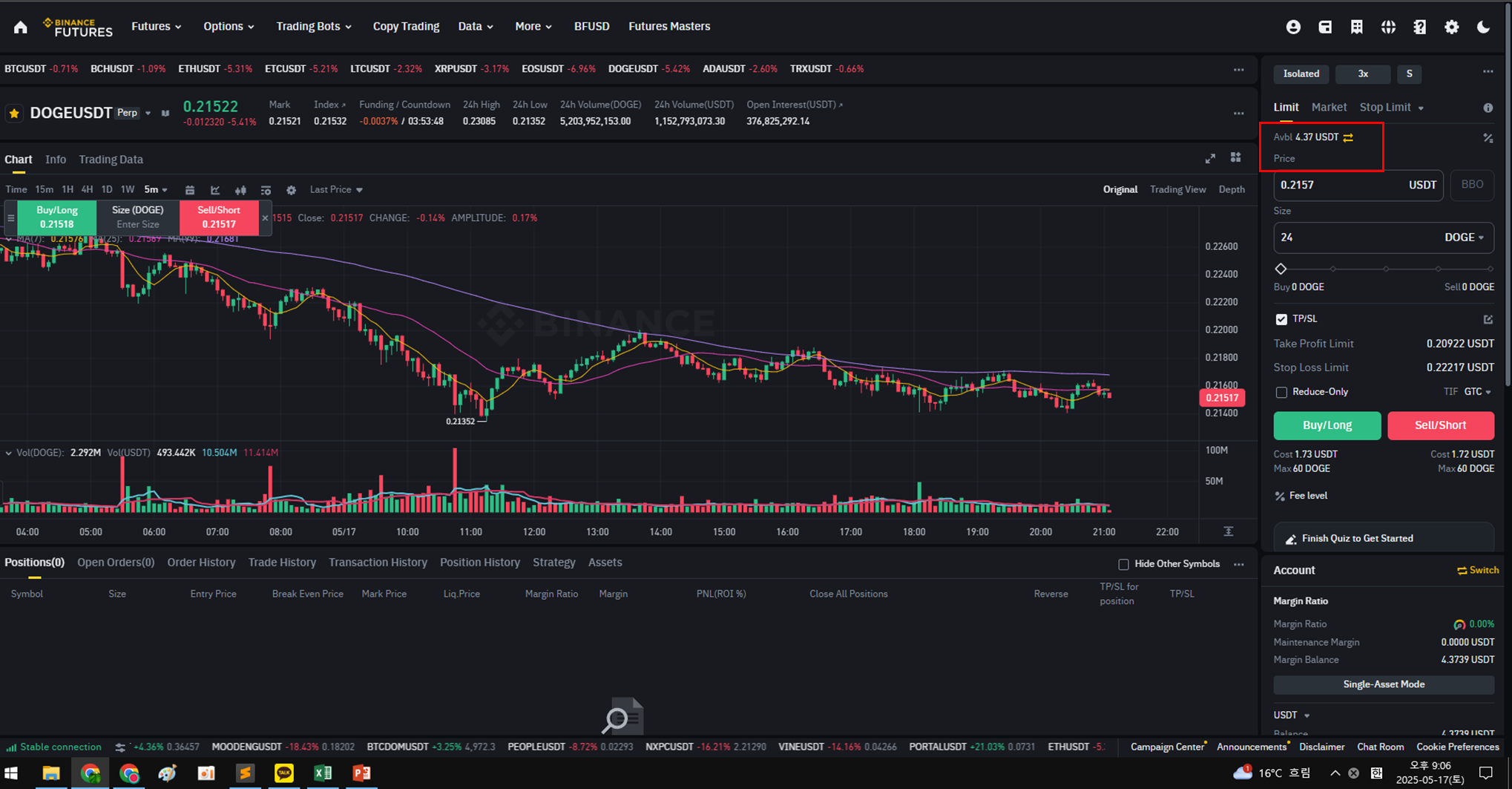The width and height of the screenshot is (1512, 789).
Task: Click the Size input field
Action: point(1384,238)
